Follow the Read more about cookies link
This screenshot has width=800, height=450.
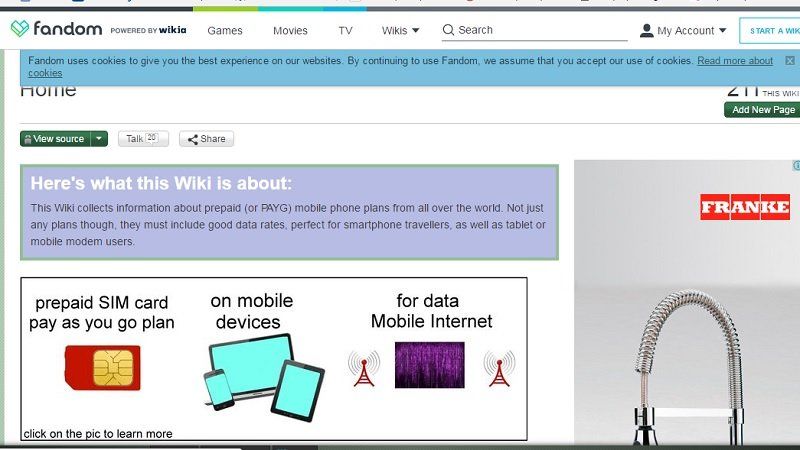click(734, 61)
